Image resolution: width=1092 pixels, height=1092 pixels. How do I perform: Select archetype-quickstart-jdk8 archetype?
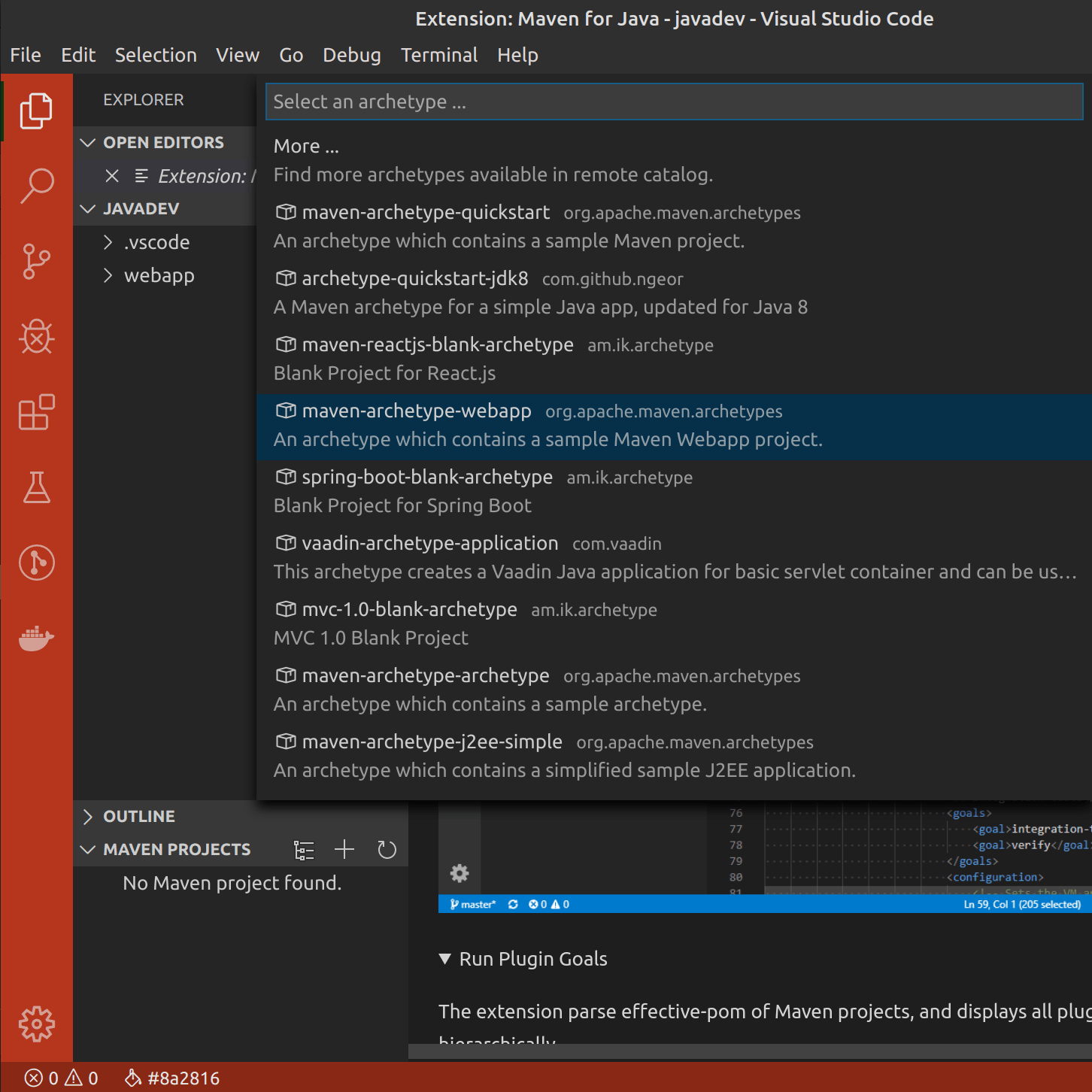pos(674,293)
